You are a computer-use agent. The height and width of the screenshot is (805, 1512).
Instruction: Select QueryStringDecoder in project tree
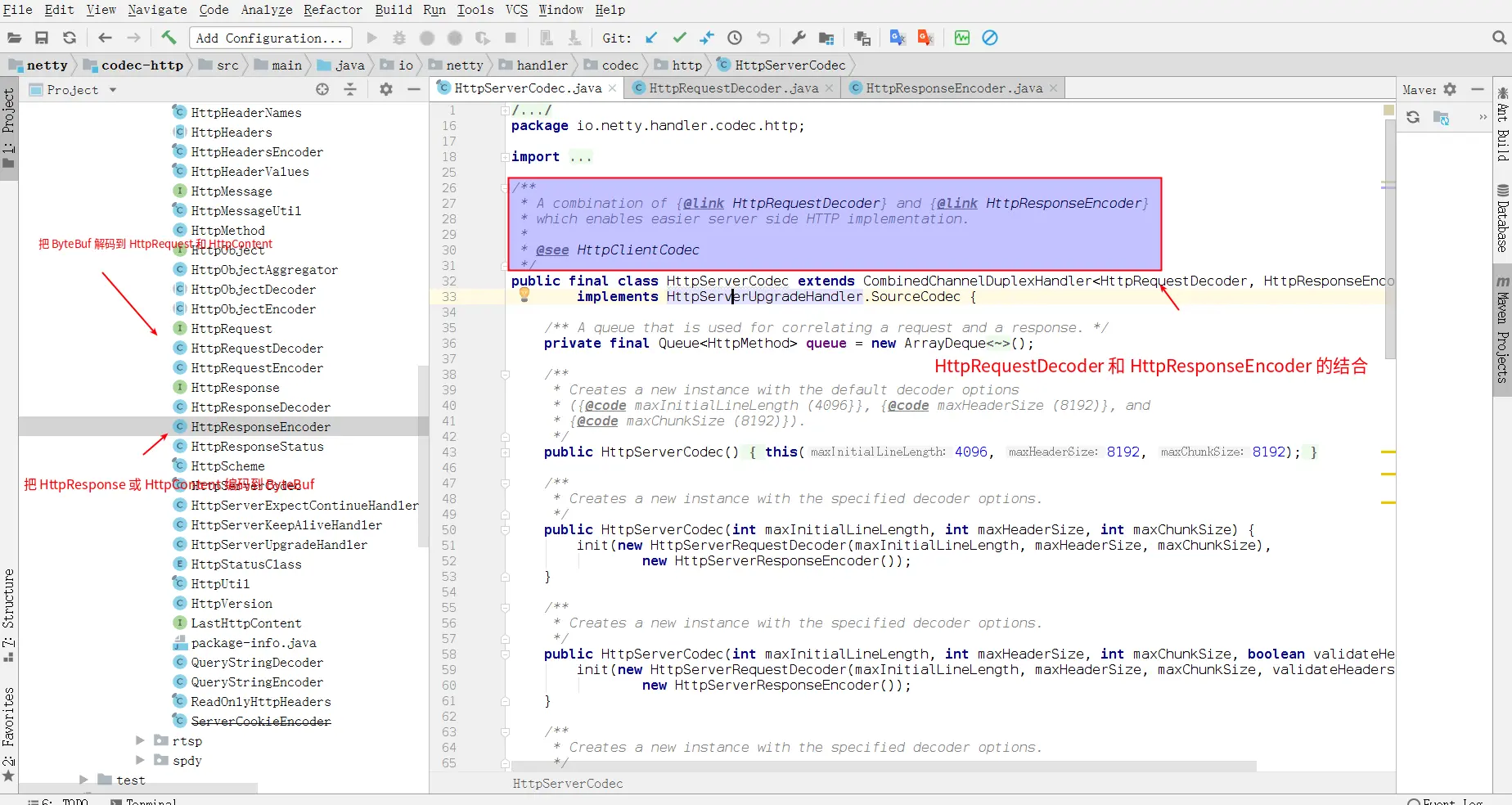[257, 662]
